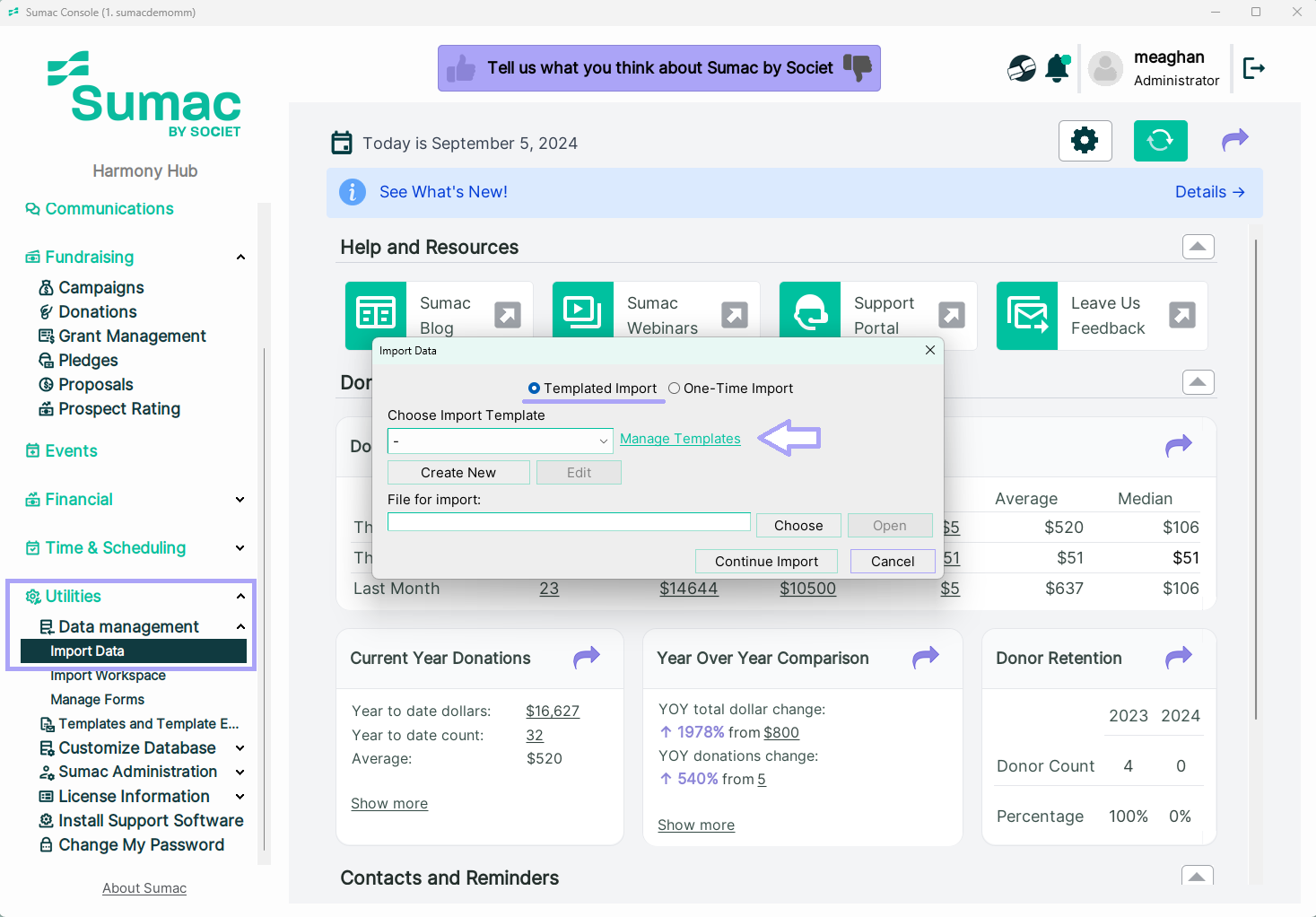Image resolution: width=1316 pixels, height=917 pixels.
Task: Expand the Sumac Administration chevron
Action: click(240, 773)
